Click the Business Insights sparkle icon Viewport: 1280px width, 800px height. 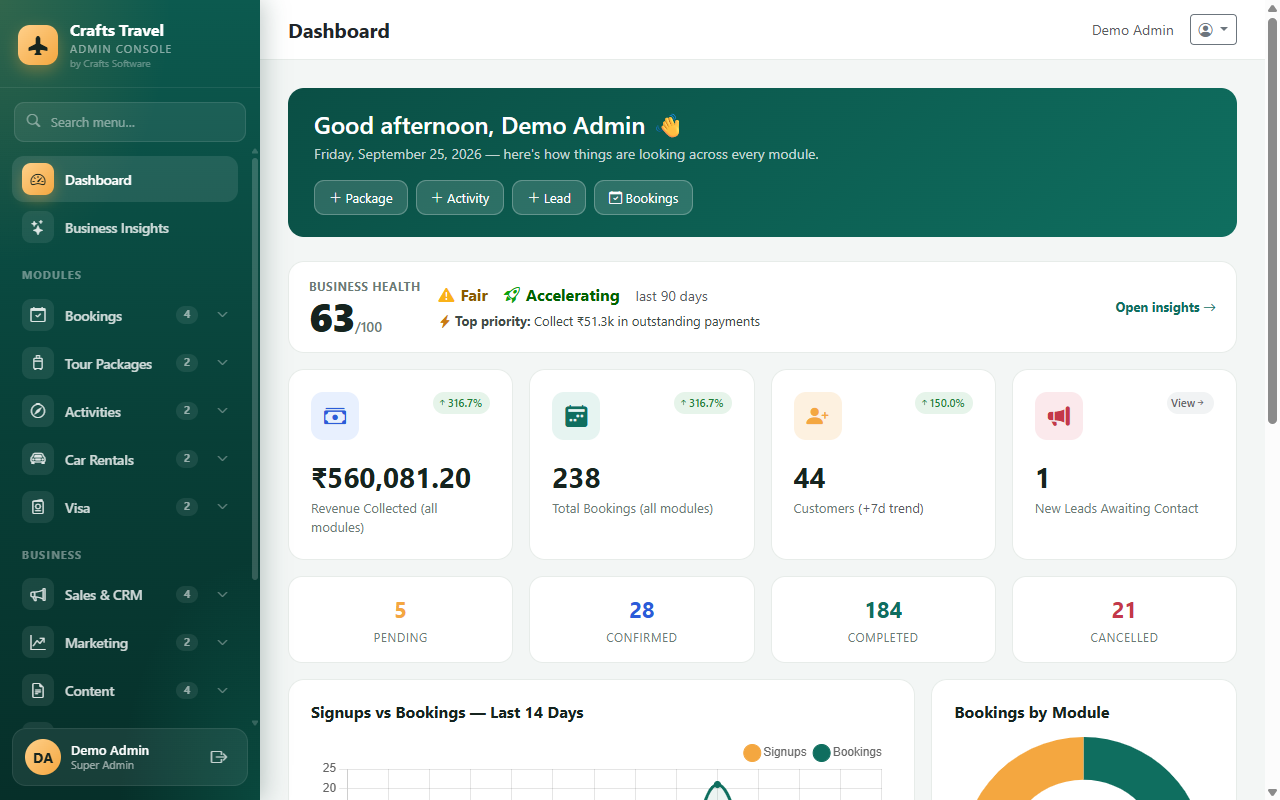pyautogui.click(x=38, y=228)
